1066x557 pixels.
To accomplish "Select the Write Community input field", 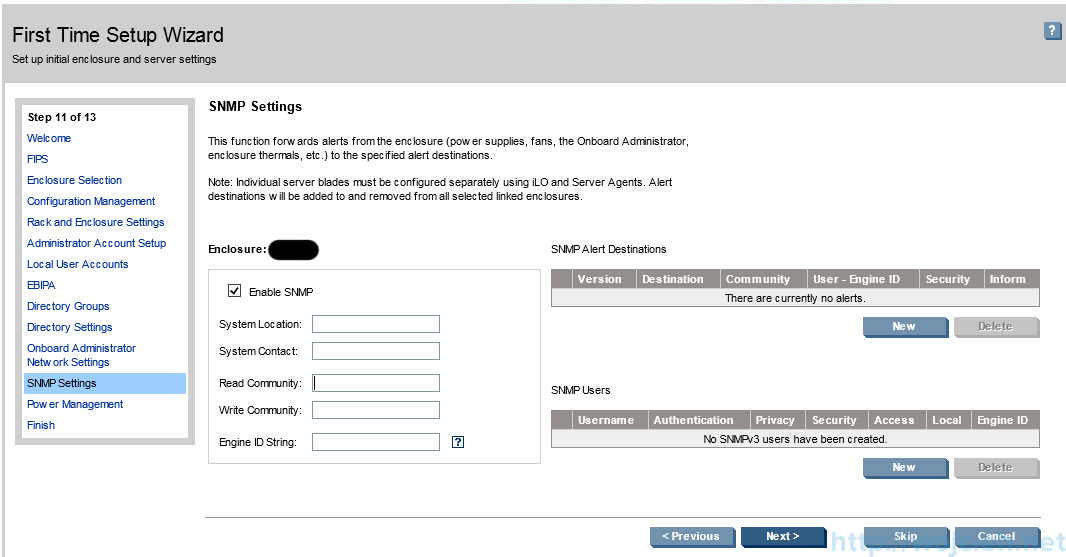I will click(x=376, y=410).
